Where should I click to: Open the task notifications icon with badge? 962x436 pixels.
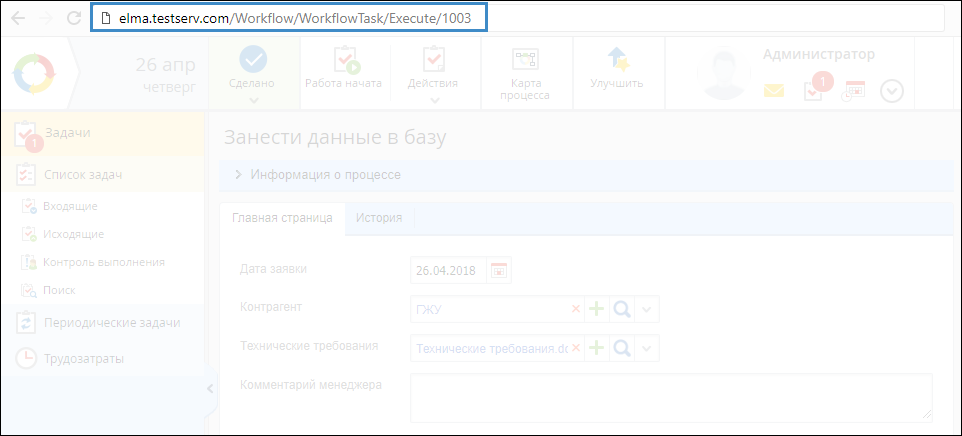coord(814,89)
